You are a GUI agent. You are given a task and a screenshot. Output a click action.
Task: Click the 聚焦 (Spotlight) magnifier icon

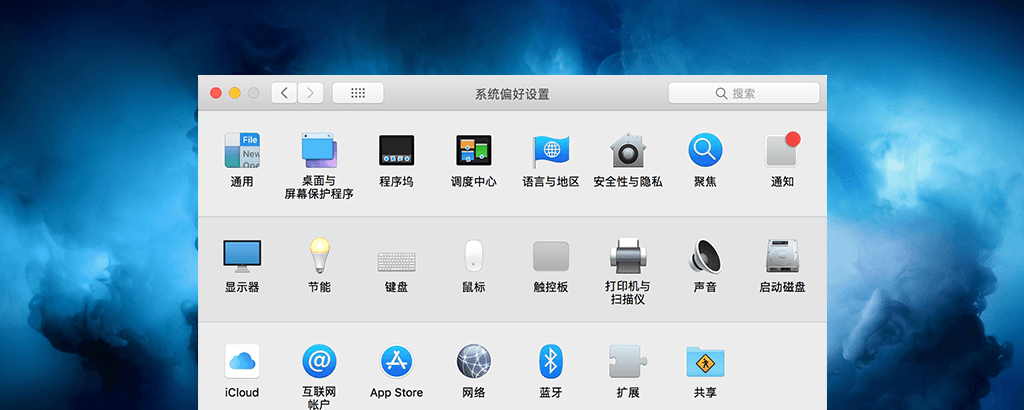point(705,151)
